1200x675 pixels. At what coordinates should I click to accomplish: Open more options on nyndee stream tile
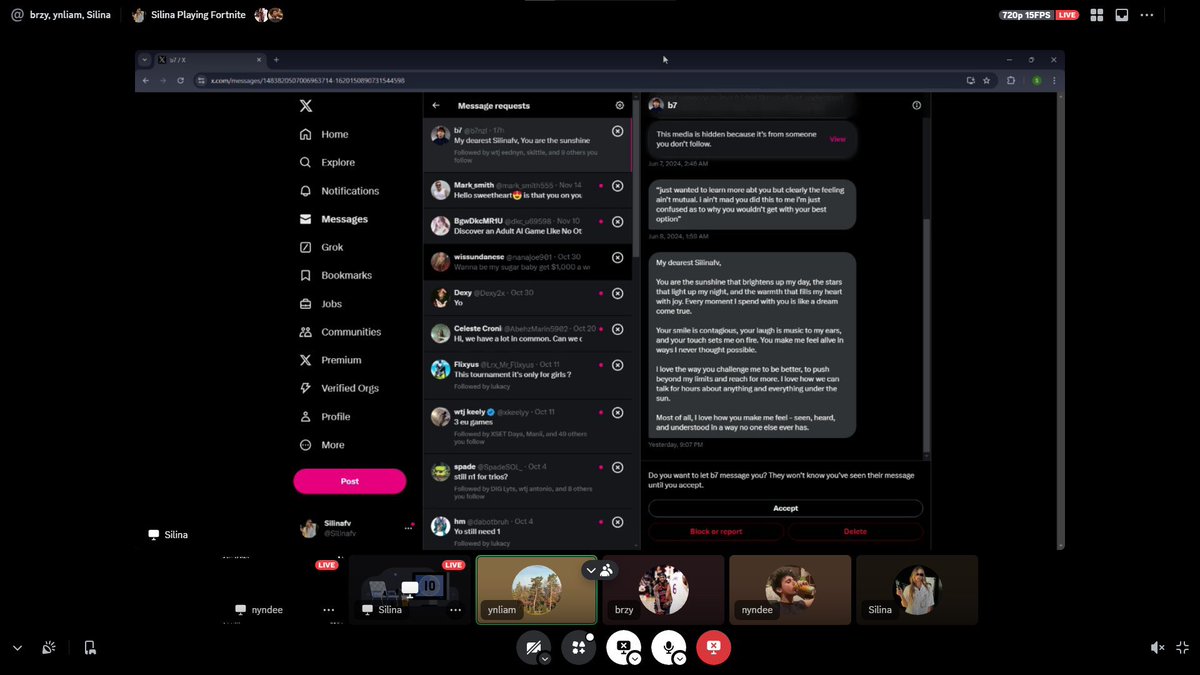click(328, 610)
